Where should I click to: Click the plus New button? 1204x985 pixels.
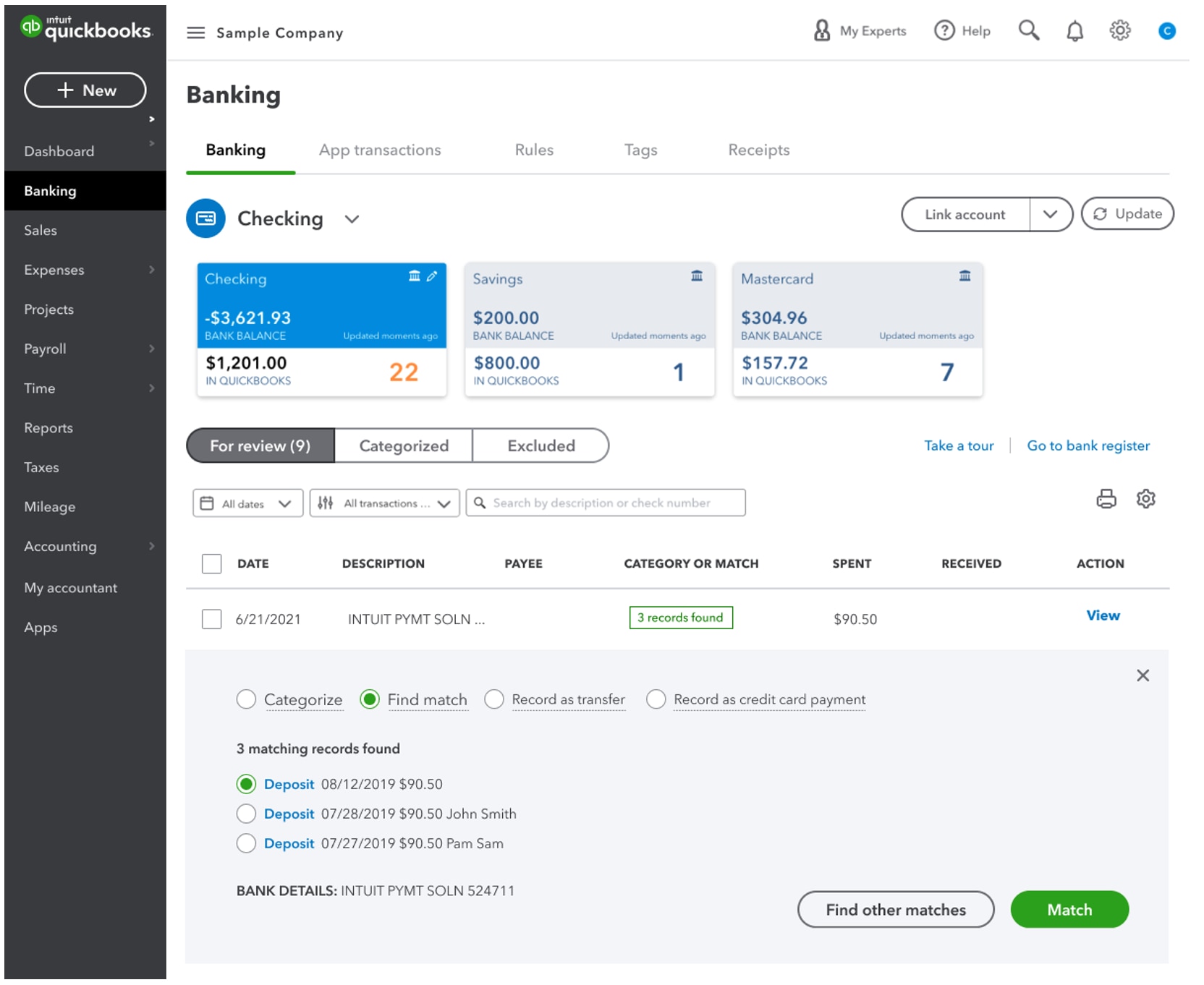coord(85,90)
